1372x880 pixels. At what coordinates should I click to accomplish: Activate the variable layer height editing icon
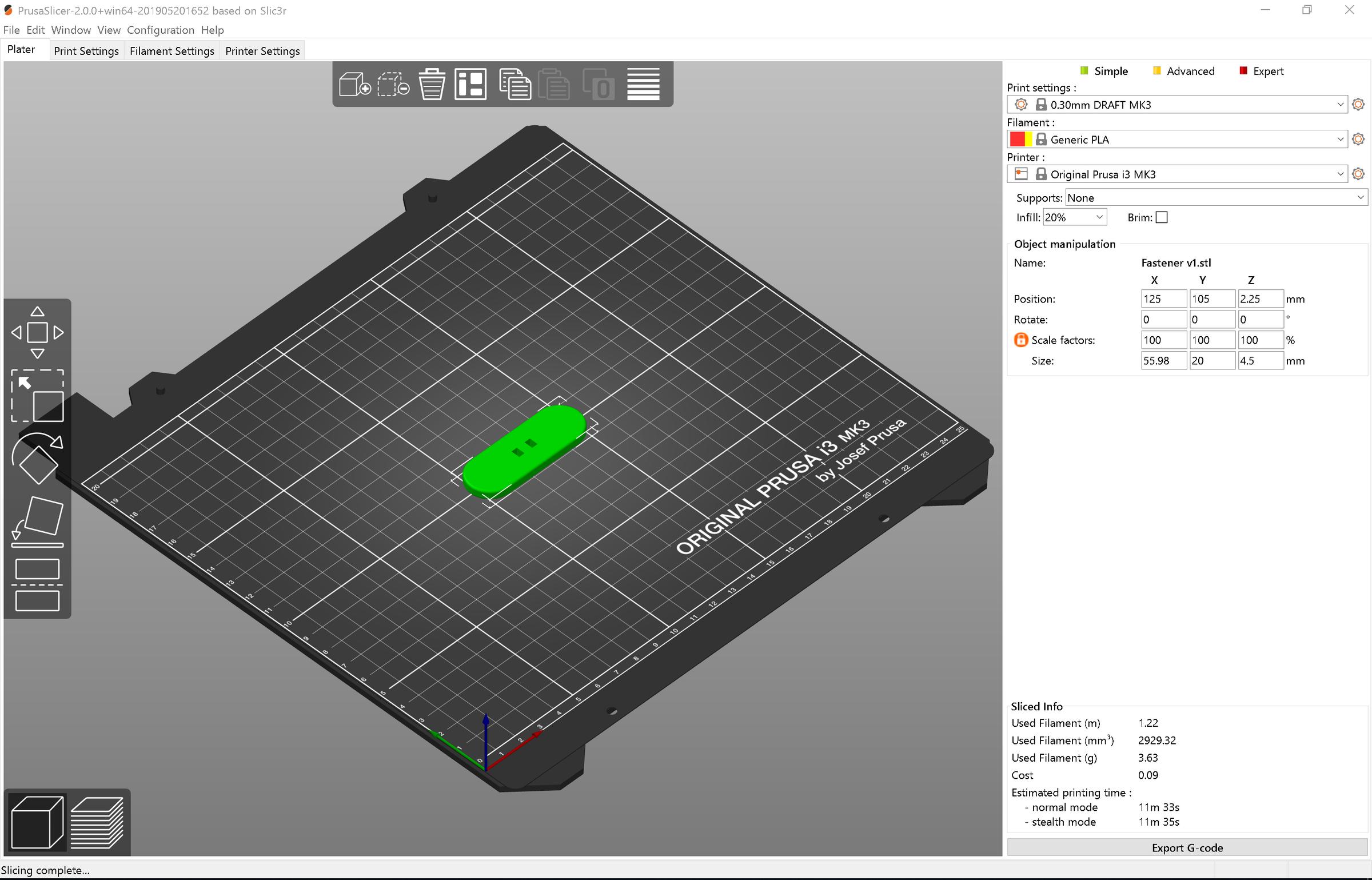(643, 84)
